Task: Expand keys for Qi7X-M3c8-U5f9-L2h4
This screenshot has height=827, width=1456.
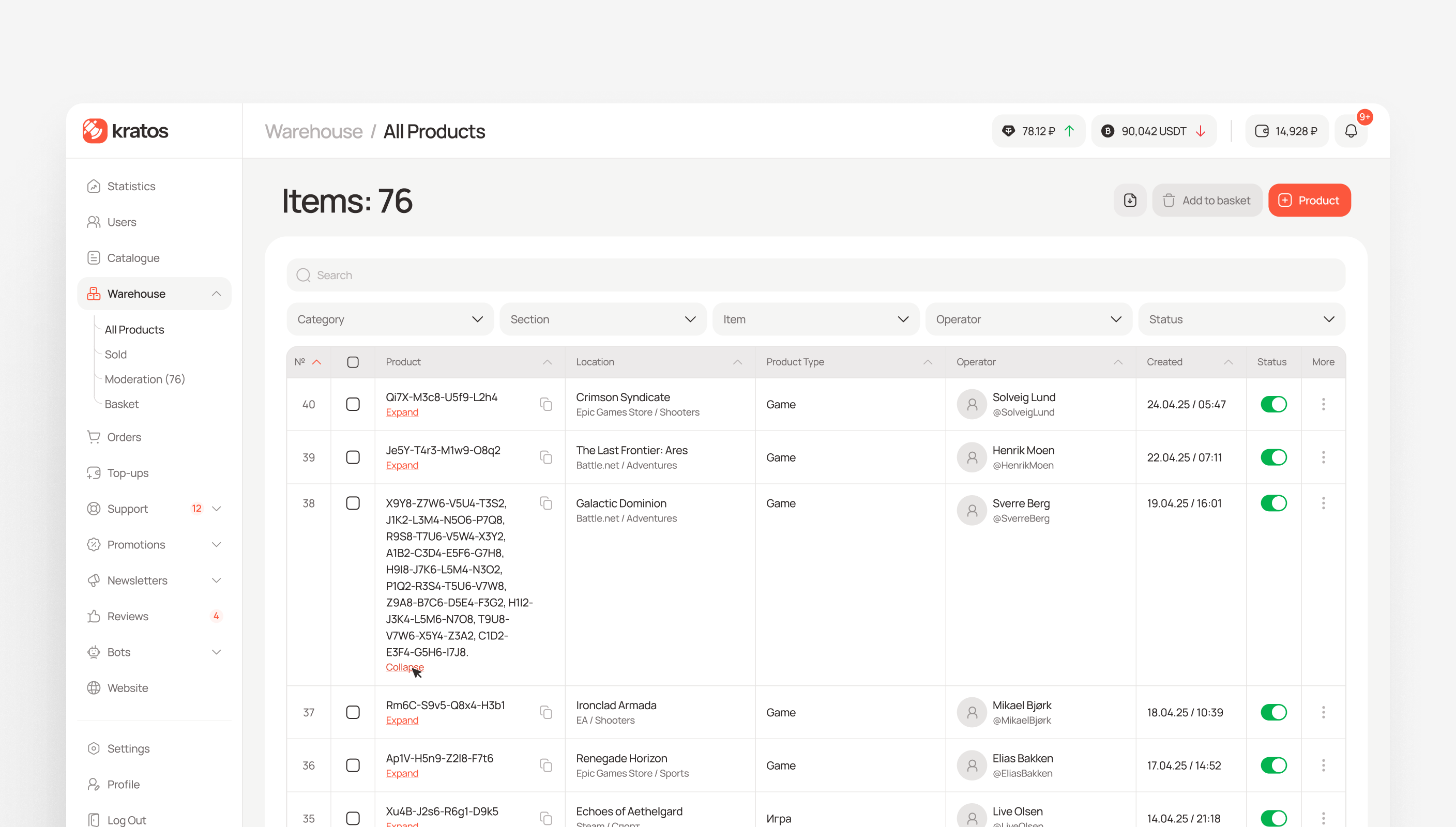Action: (x=402, y=412)
